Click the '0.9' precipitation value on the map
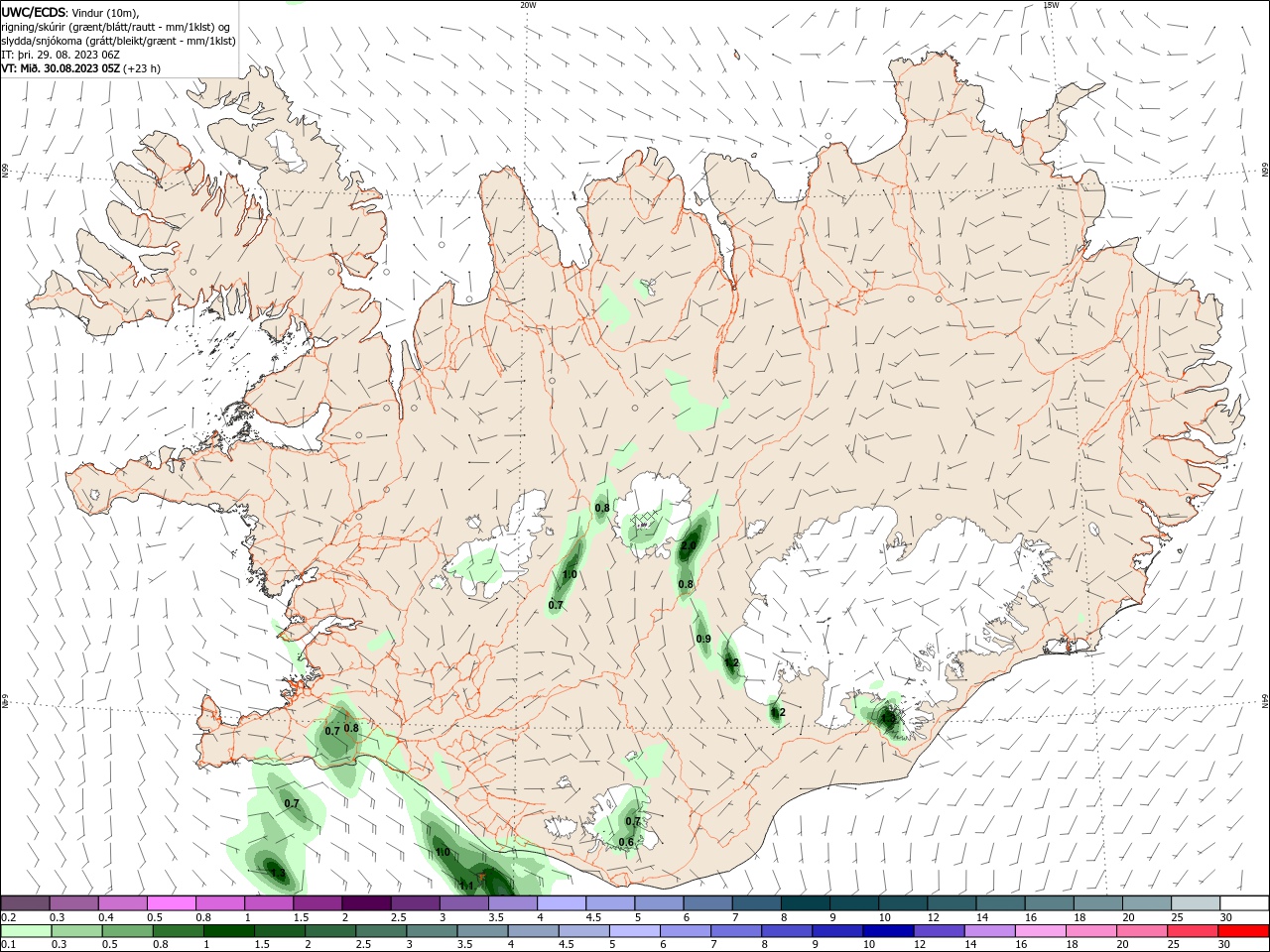This screenshot has height=952, width=1270. [x=703, y=639]
